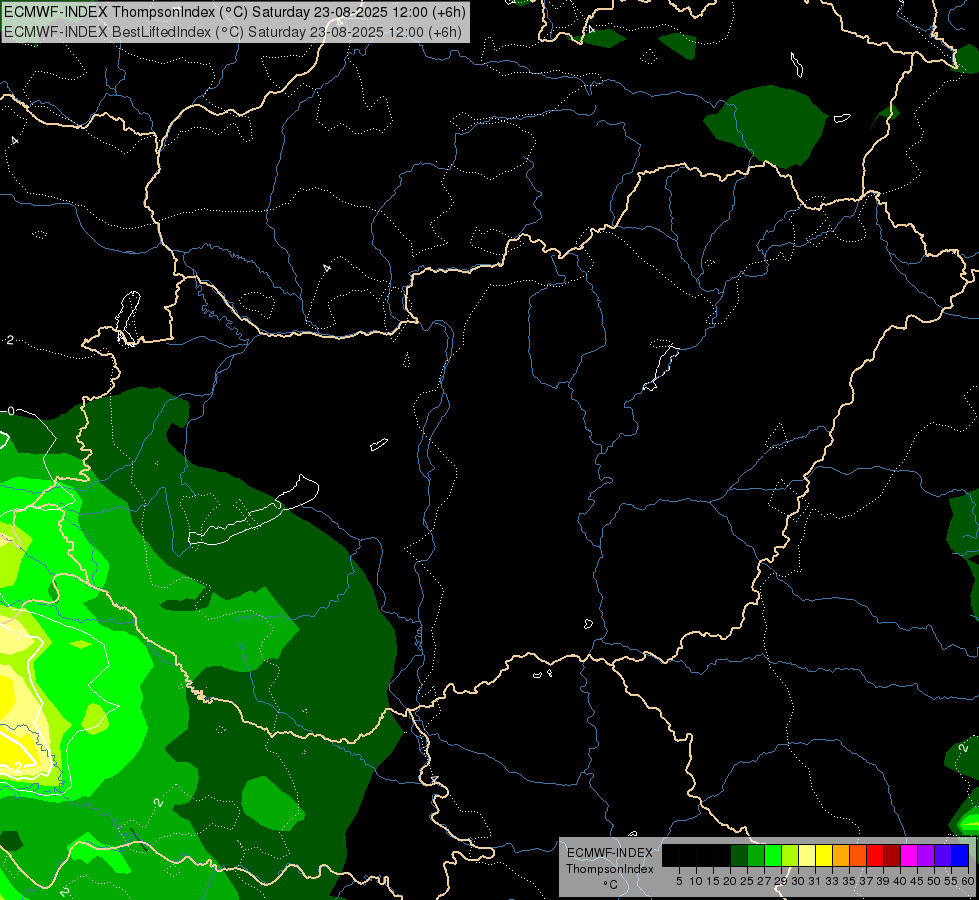The height and width of the screenshot is (900, 979).
Task: Pick the dark green 20–25 legend swatch
Action: (x=739, y=855)
